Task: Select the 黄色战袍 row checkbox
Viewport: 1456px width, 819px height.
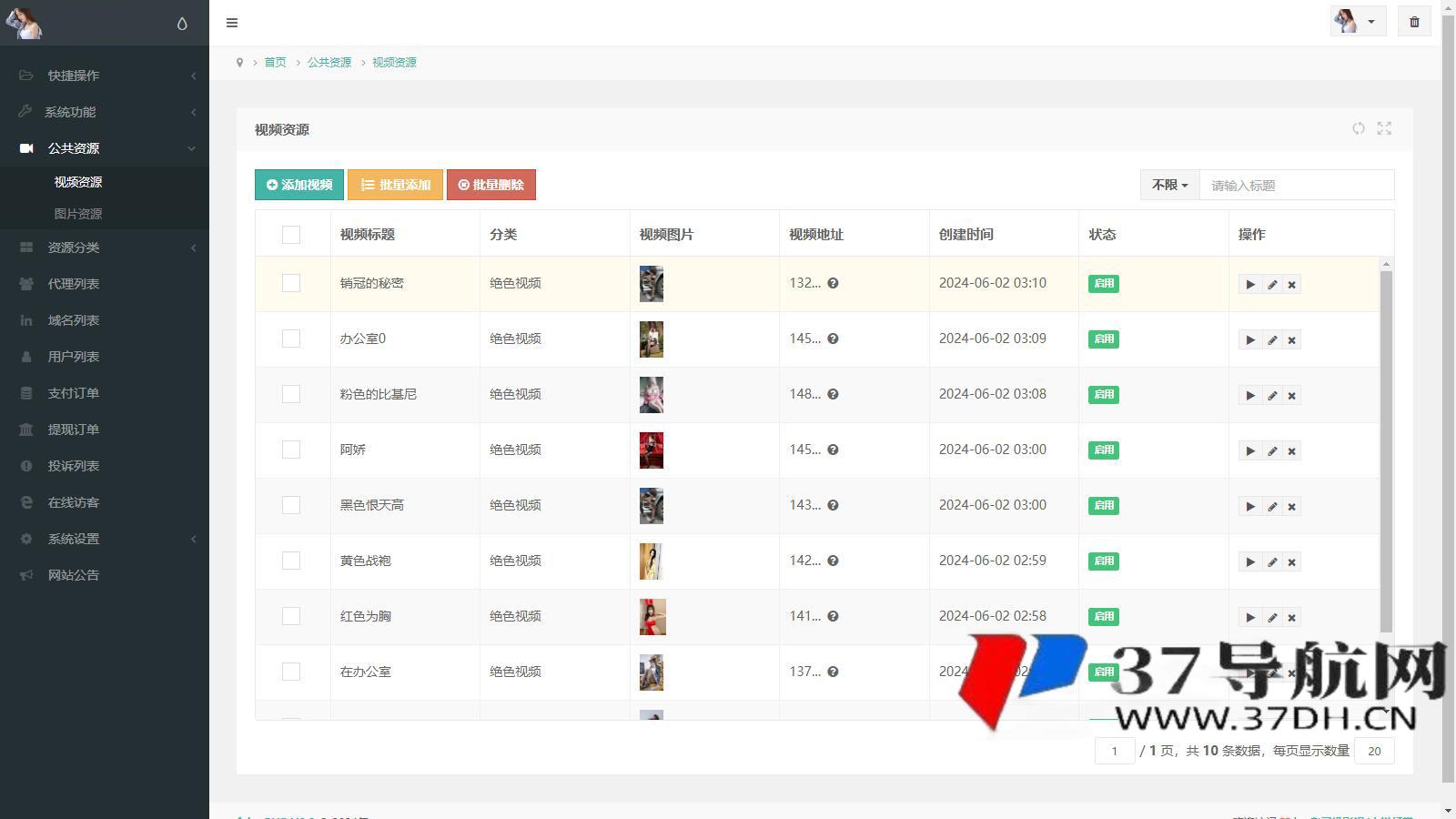Action: pos(291,561)
